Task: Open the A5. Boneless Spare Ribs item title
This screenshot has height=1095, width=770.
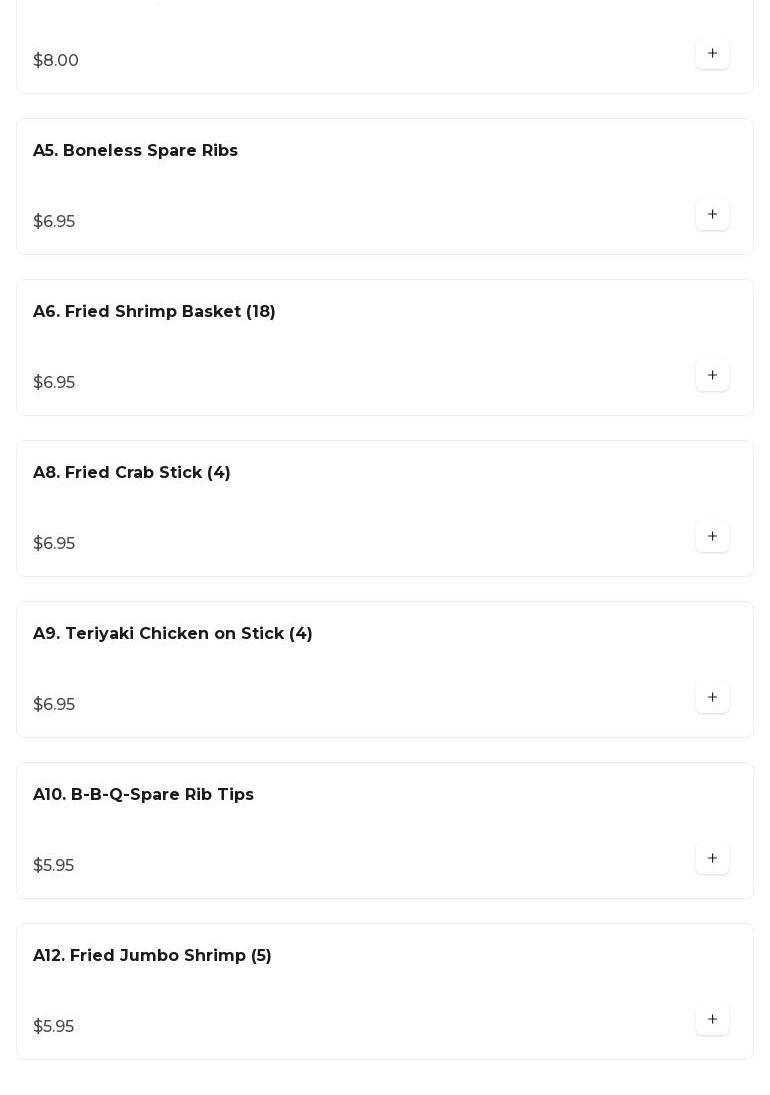Action: pyautogui.click(x=135, y=151)
